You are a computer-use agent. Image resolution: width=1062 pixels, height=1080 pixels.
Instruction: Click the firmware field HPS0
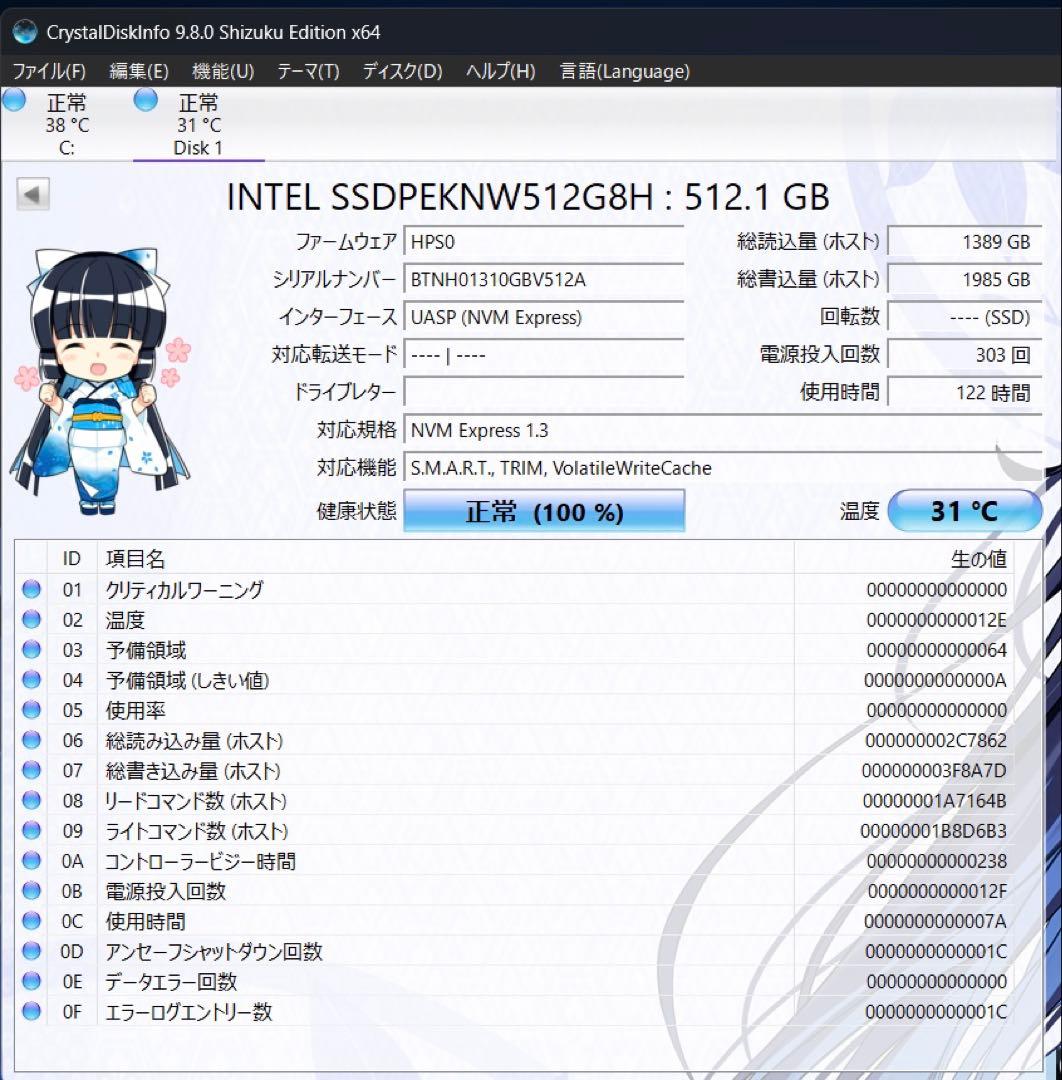pos(544,242)
